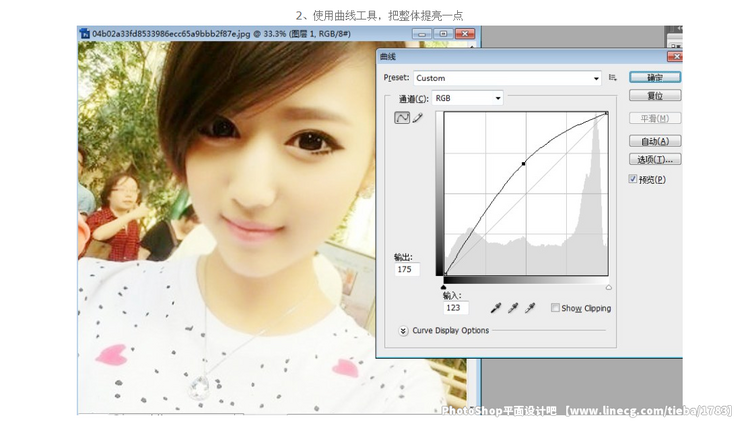Screen dimensions: 750x424
Task: Minimize the image document window
Action: coord(421,34)
